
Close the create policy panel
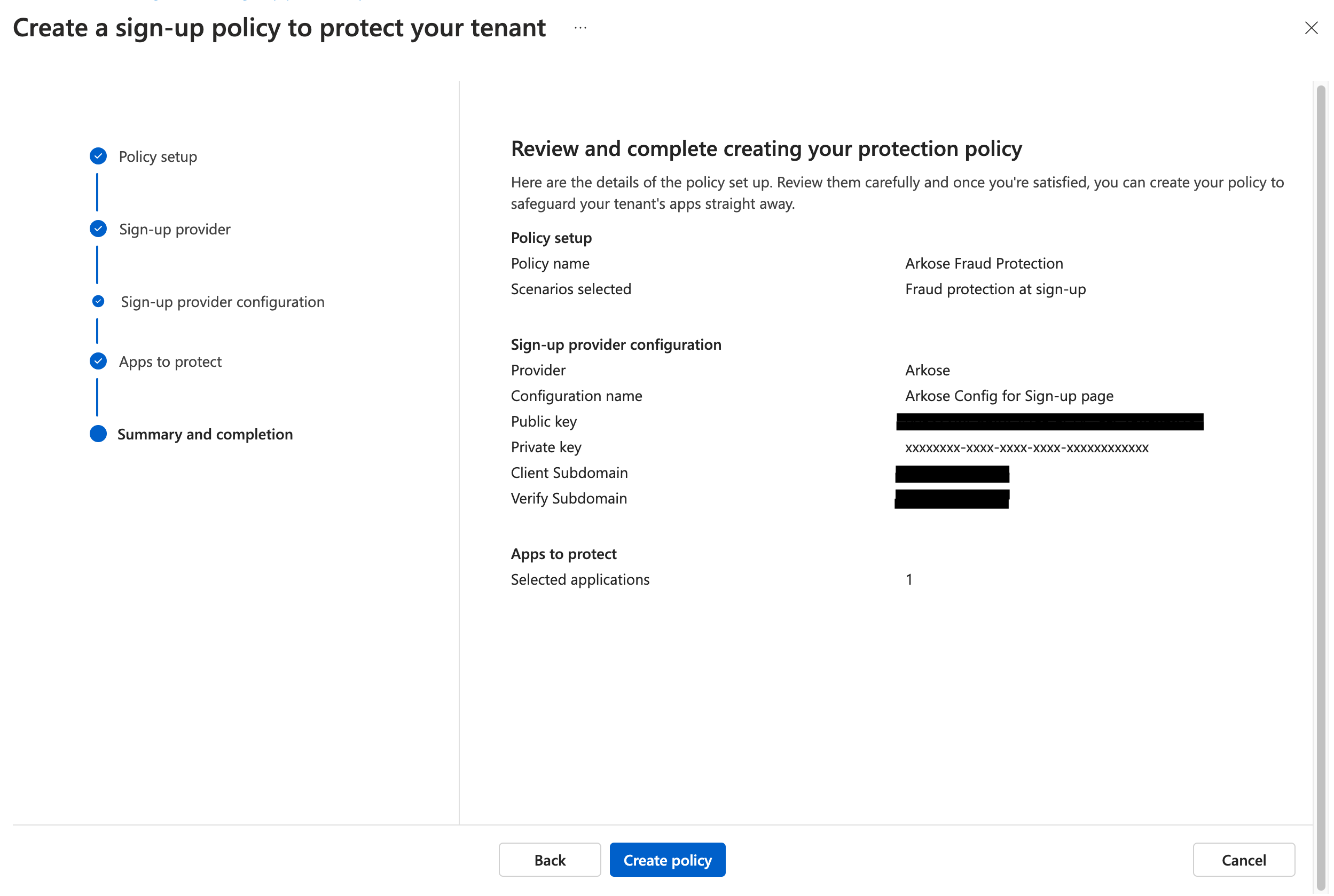tap(1311, 28)
